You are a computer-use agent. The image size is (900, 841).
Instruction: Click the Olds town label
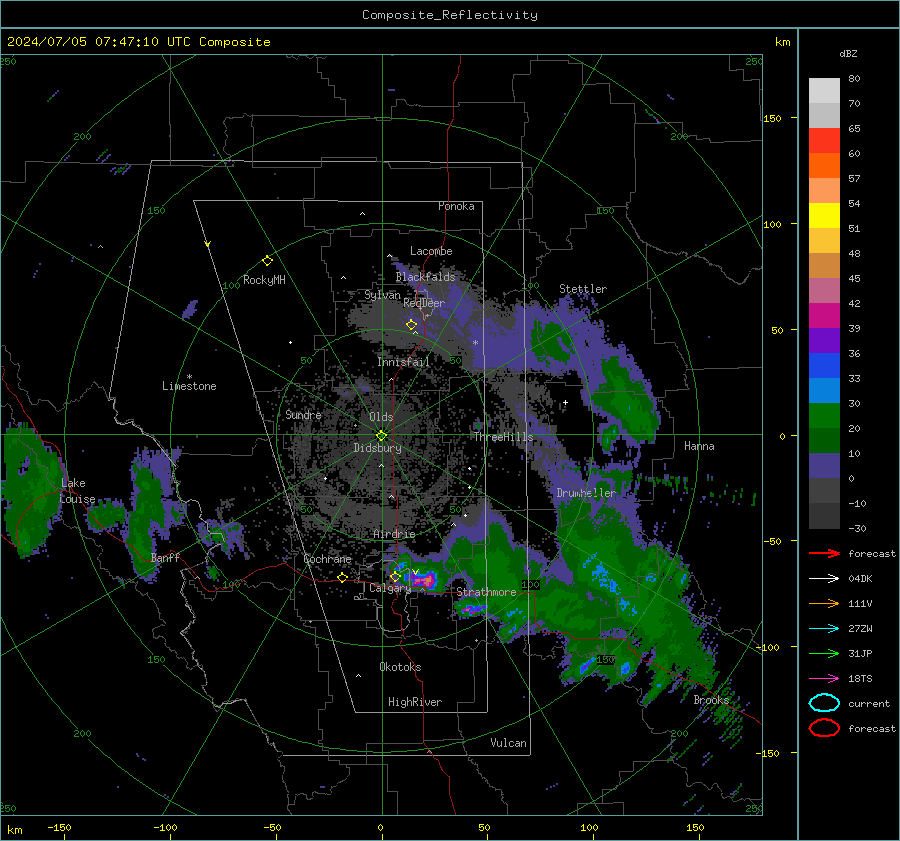(x=381, y=417)
